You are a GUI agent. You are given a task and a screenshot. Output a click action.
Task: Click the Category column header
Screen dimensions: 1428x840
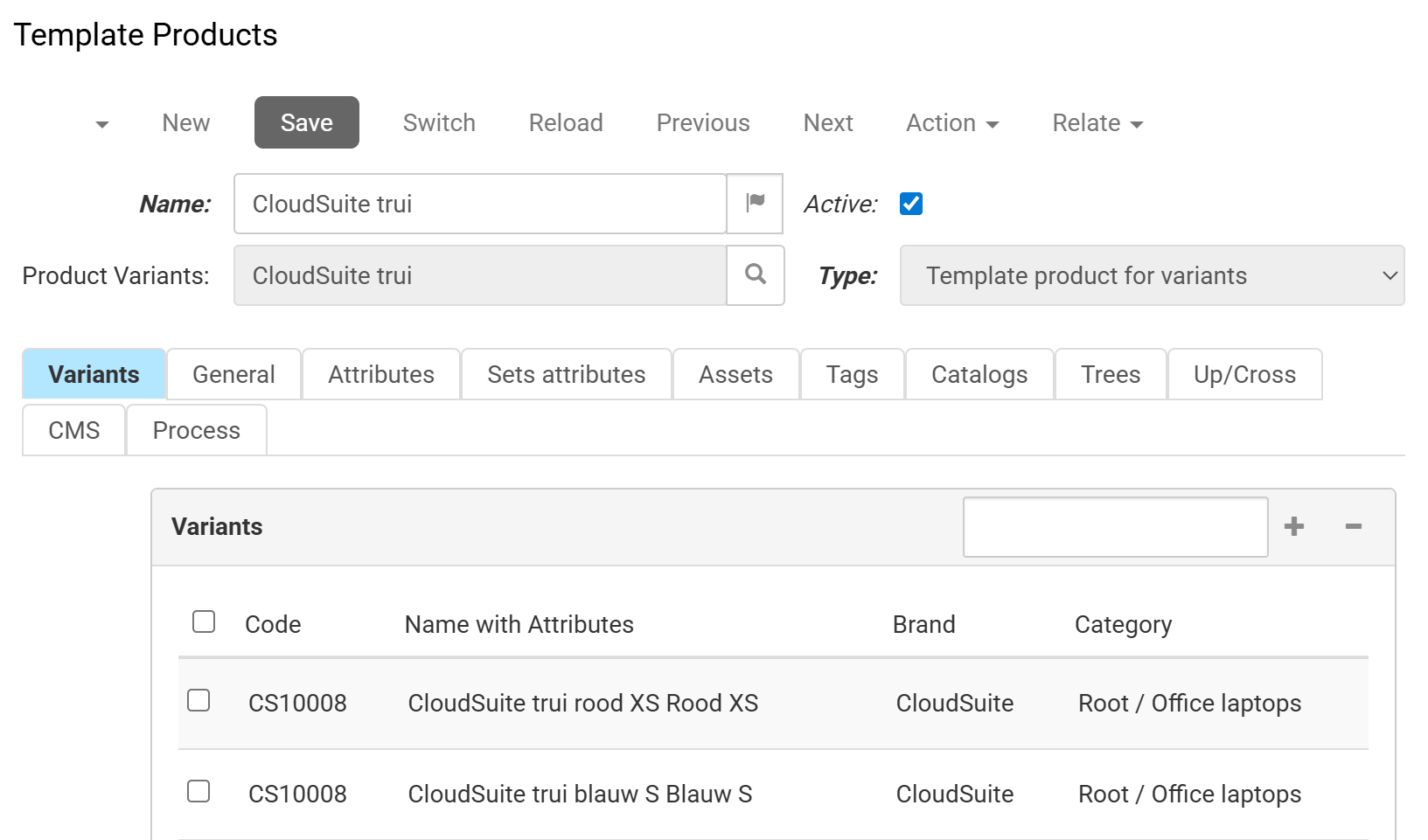tap(1123, 625)
